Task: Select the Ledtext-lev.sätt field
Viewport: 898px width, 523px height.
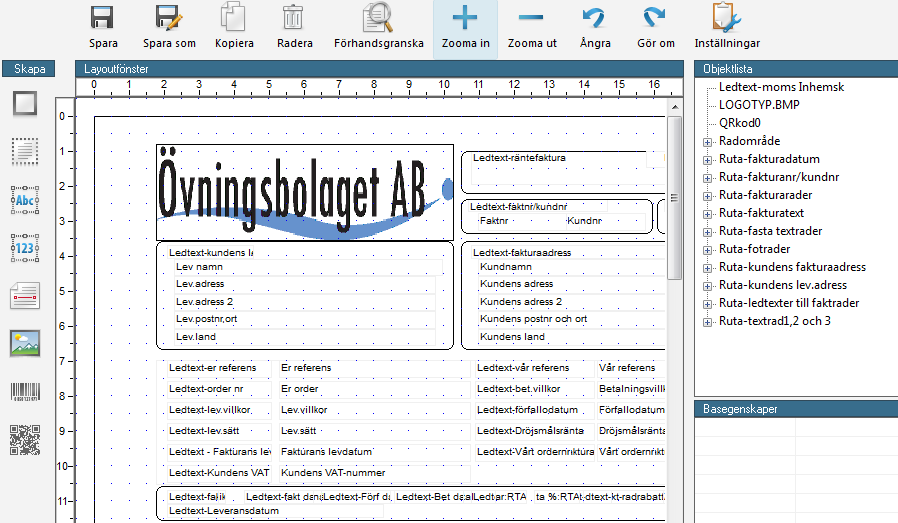Action: point(219,431)
